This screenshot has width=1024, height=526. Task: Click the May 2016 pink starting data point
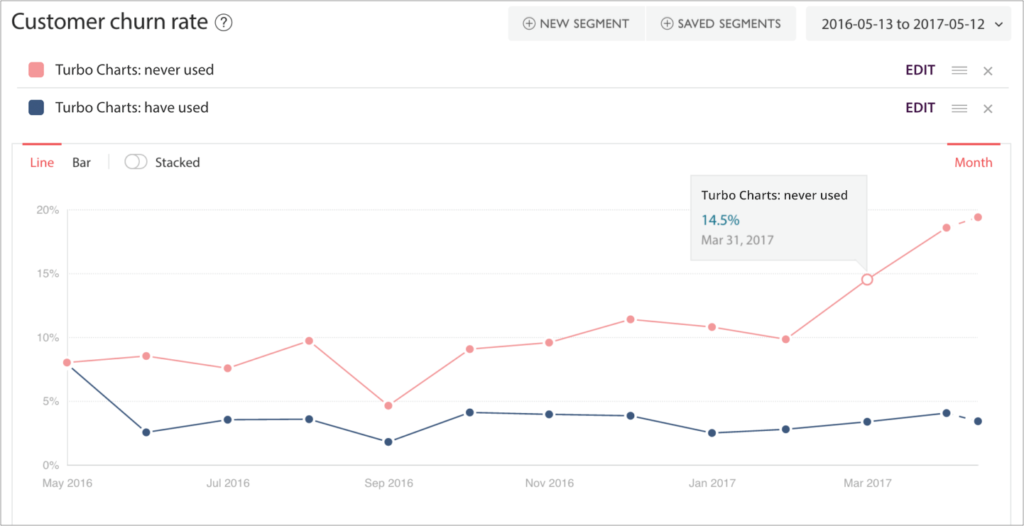(x=67, y=363)
